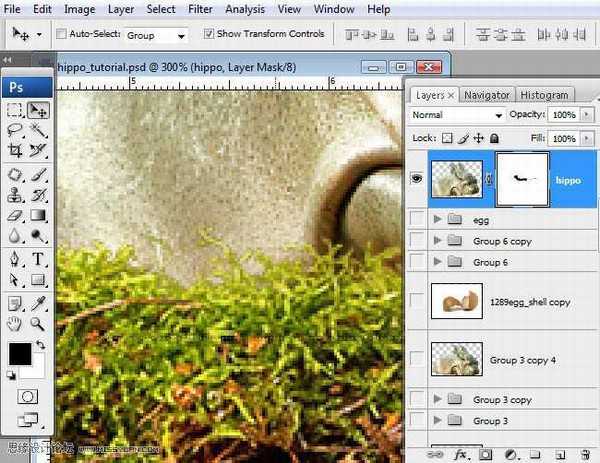600x463 pixels.
Task: Select the Lasso tool
Action: point(15,130)
